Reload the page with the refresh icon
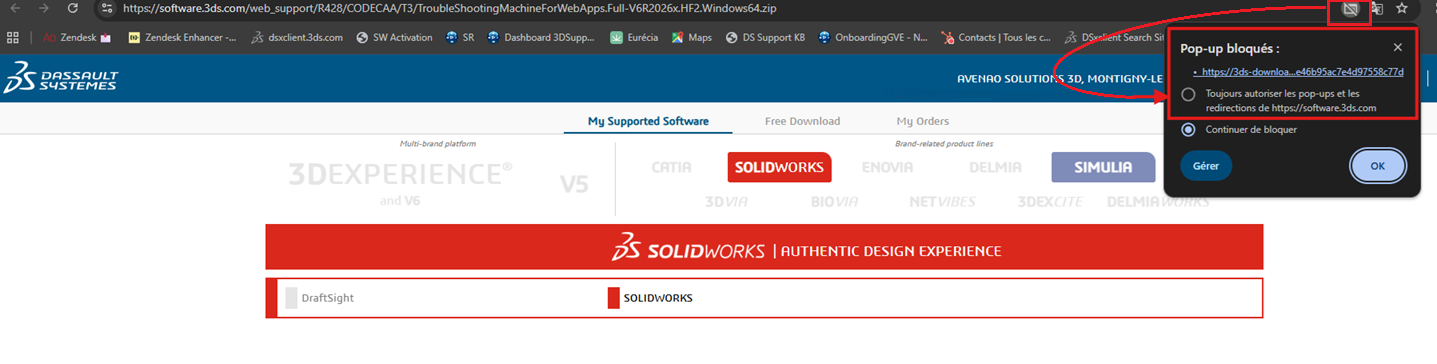 point(73,8)
